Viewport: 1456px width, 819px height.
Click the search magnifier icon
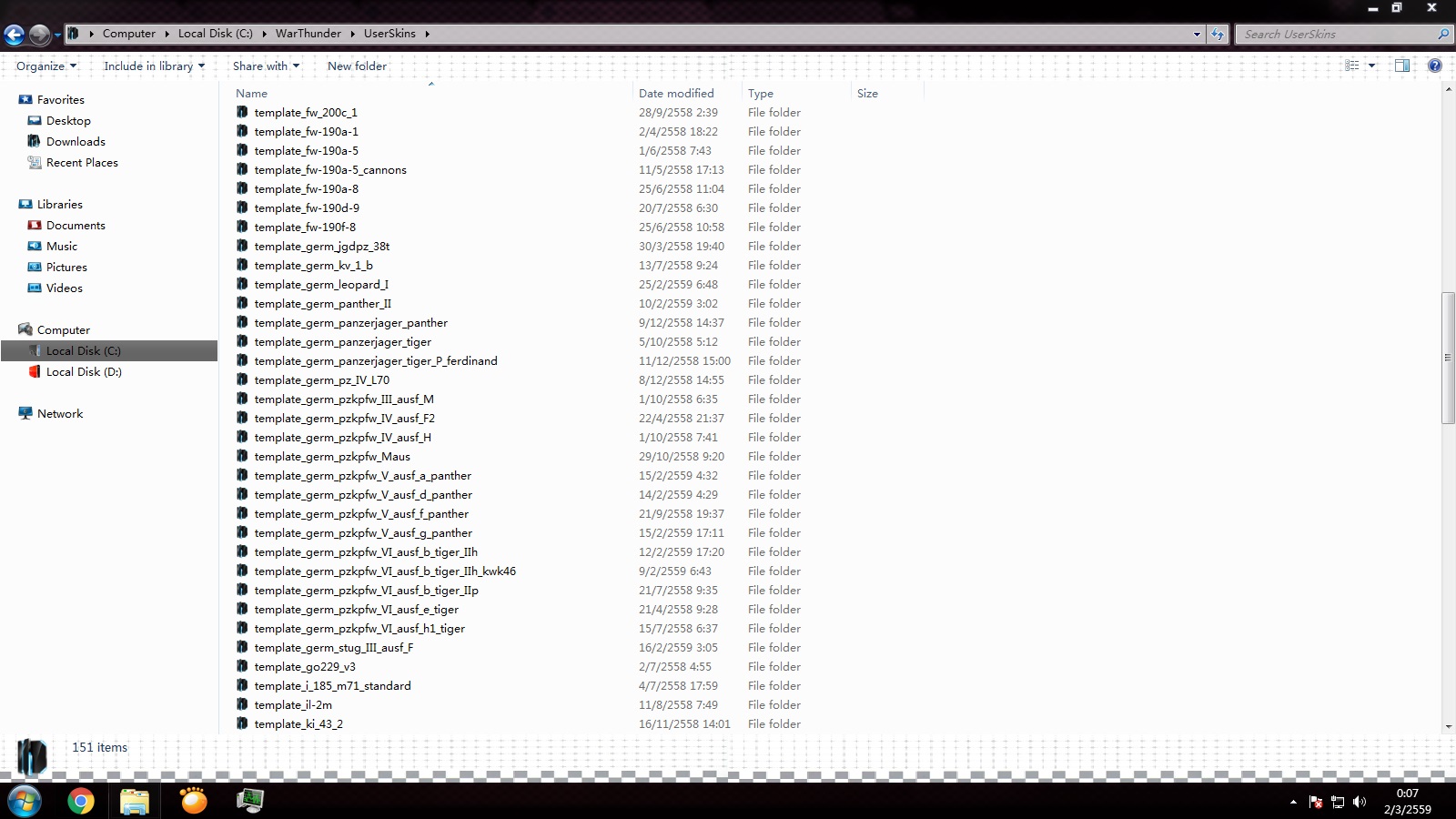click(x=1443, y=35)
